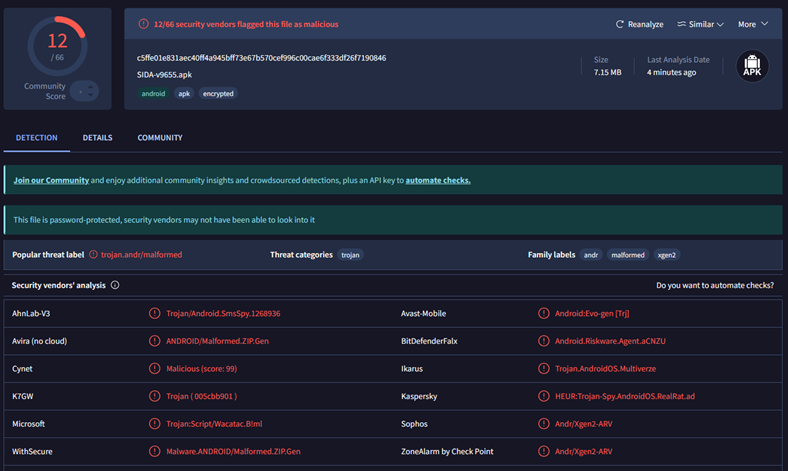
Task: Click Trojan/Android.SmsSpy.1268936 result
Action: point(223,314)
